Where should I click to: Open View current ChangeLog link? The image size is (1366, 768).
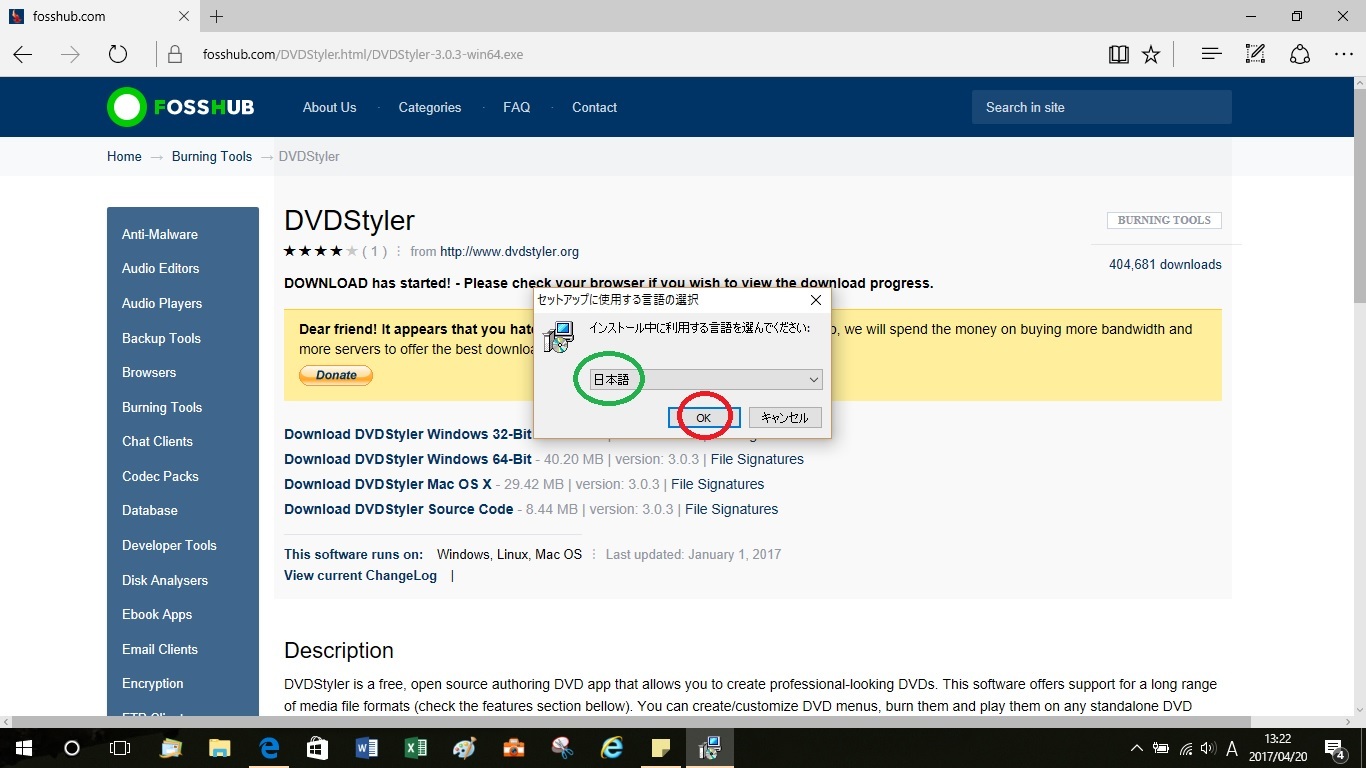click(x=360, y=575)
